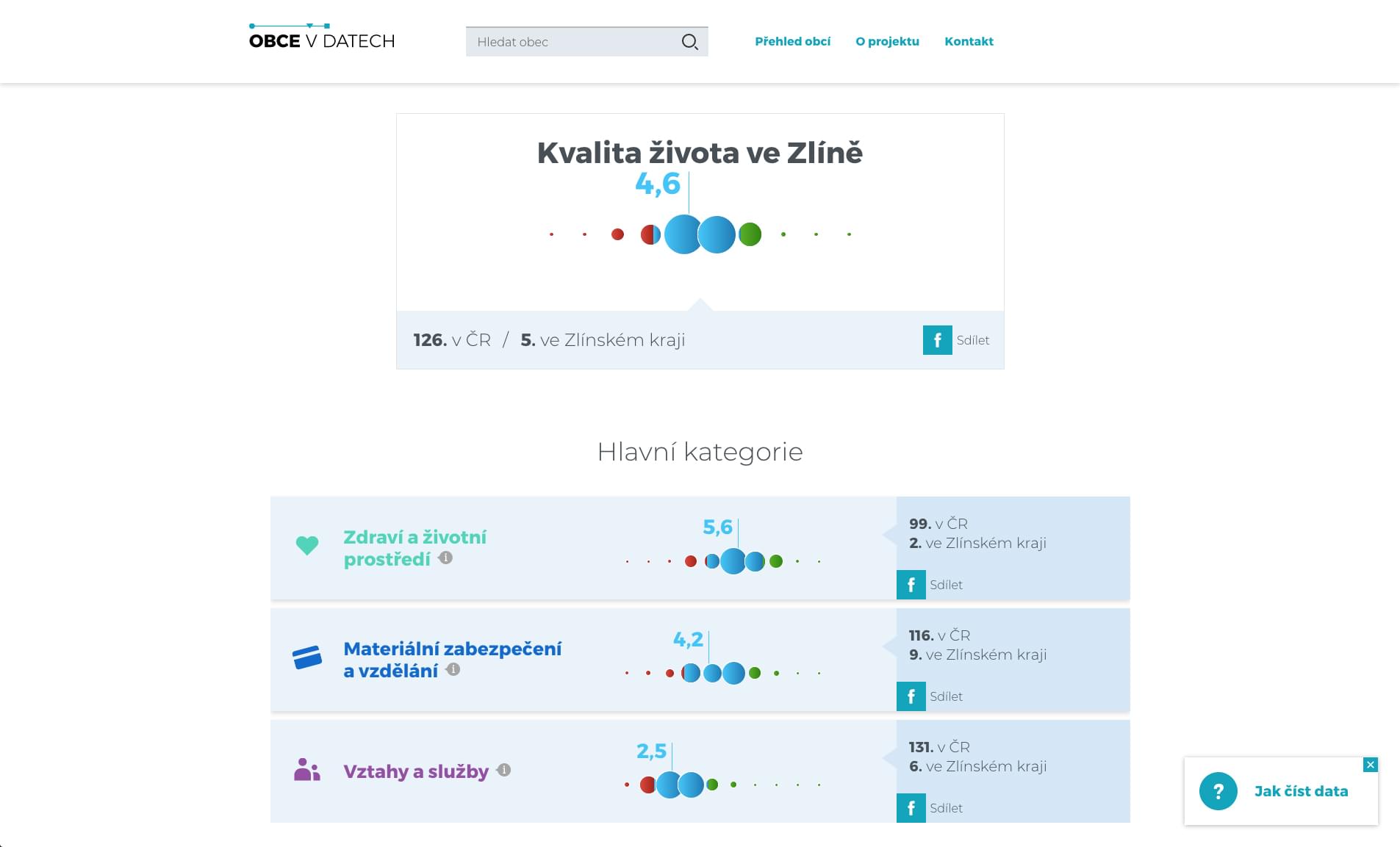Click the Facebook icon in Zlín summary

click(x=937, y=340)
